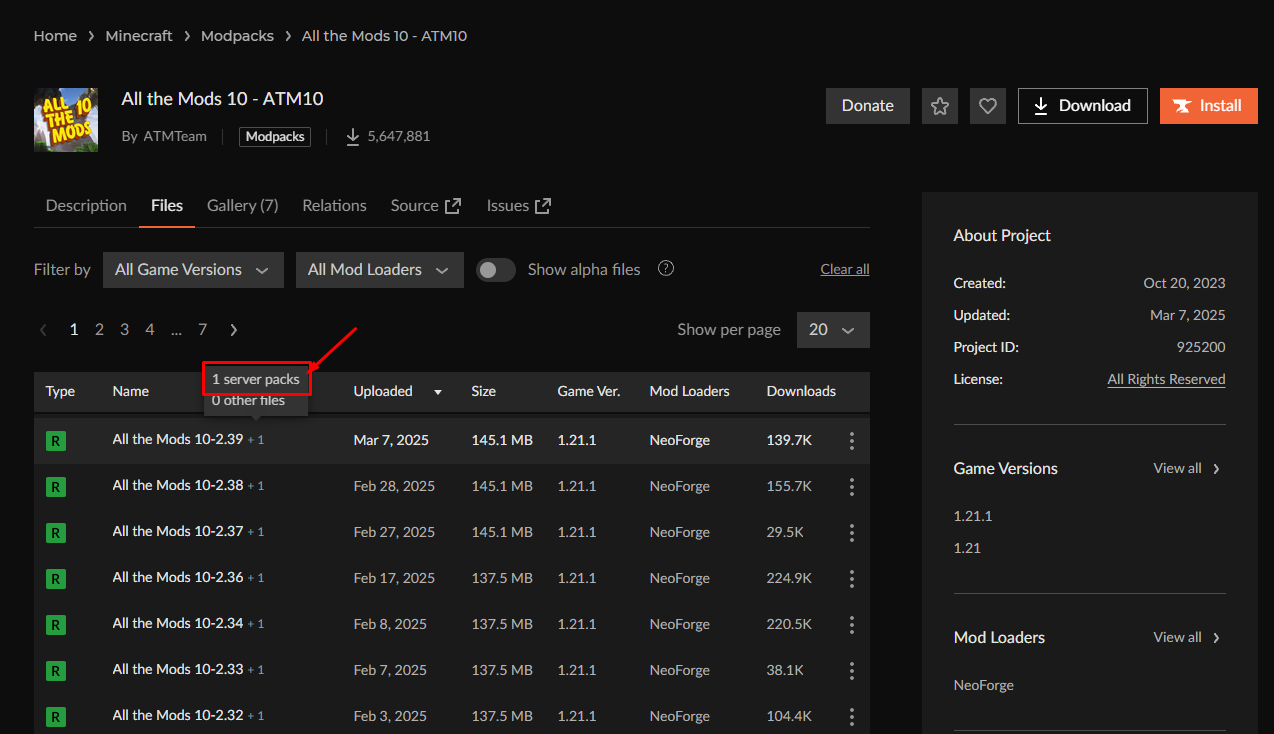Image resolution: width=1274 pixels, height=734 pixels.
Task: Click the release badge for All the Mods 10-2.38
Action: point(56,486)
